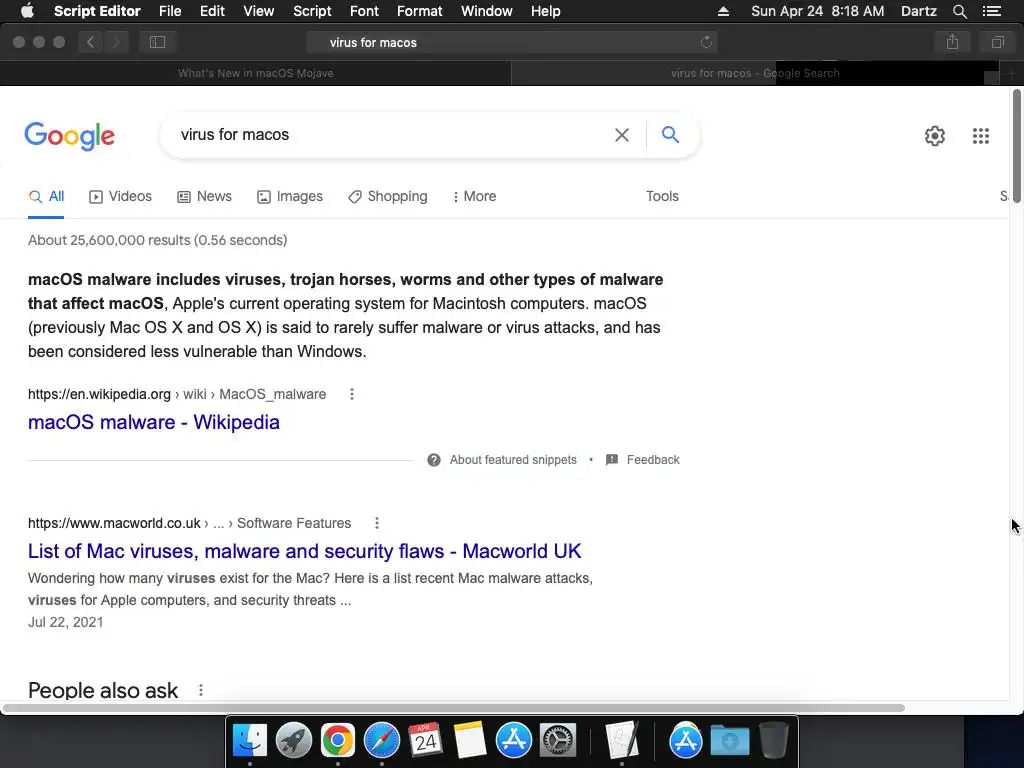Select the News results tab

click(x=204, y=197)
